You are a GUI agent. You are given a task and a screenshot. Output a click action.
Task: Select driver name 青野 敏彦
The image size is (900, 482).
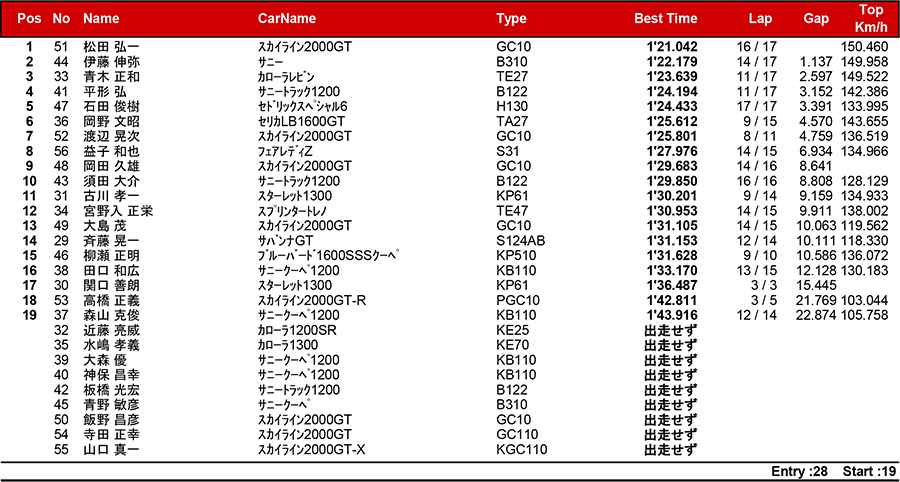(111, 405)
